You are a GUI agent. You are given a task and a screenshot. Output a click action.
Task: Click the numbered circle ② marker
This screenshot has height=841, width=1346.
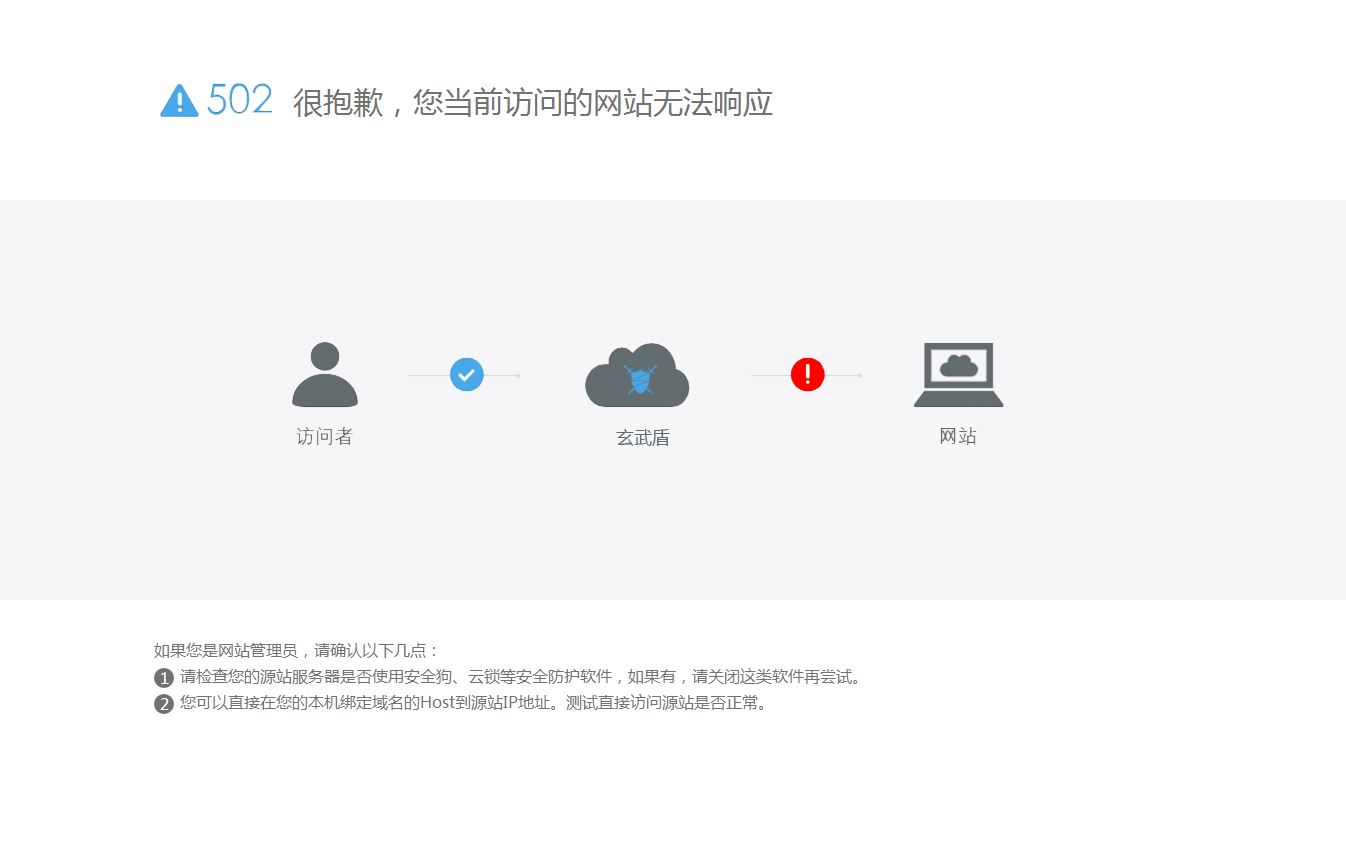coord(163,703)
